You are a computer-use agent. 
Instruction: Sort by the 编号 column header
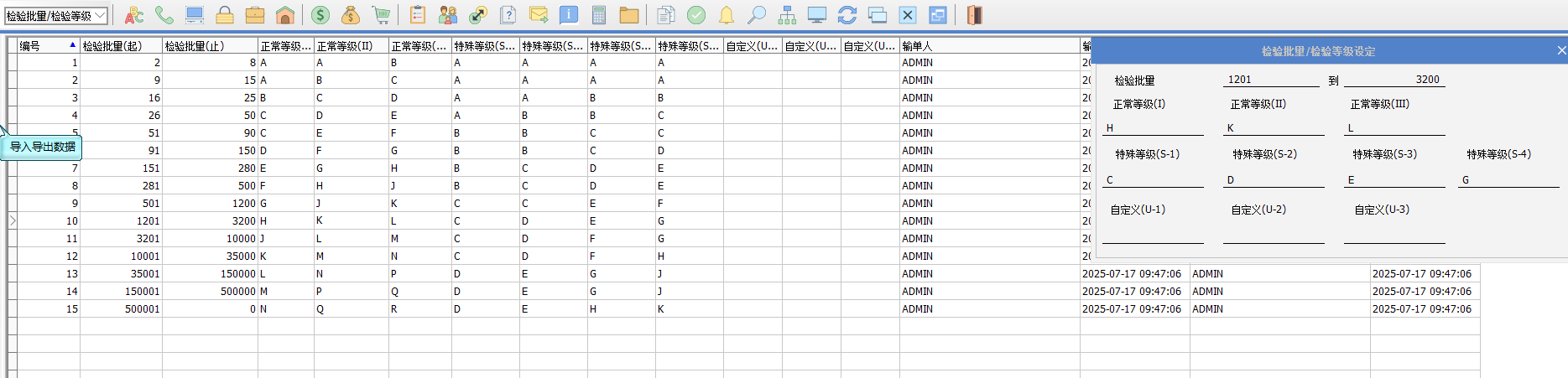46,46
